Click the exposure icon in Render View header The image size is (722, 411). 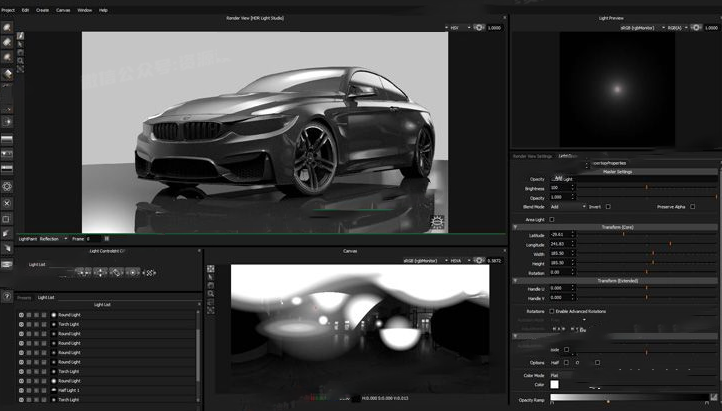[x=478, y=27]
